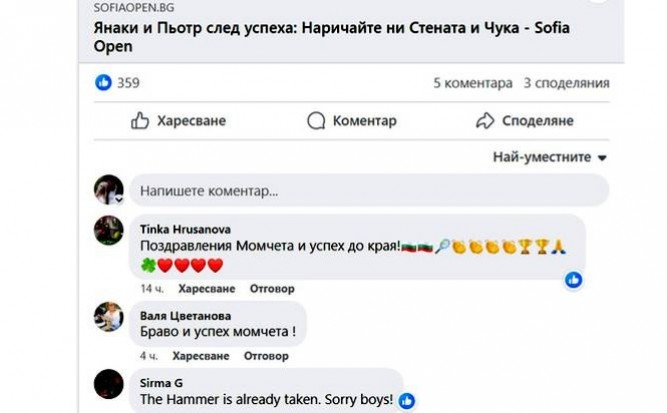Open Sirma G's profile avatar
Image resolution: width=667 pixels, height=413 pixels.
(x=109, y=384)
